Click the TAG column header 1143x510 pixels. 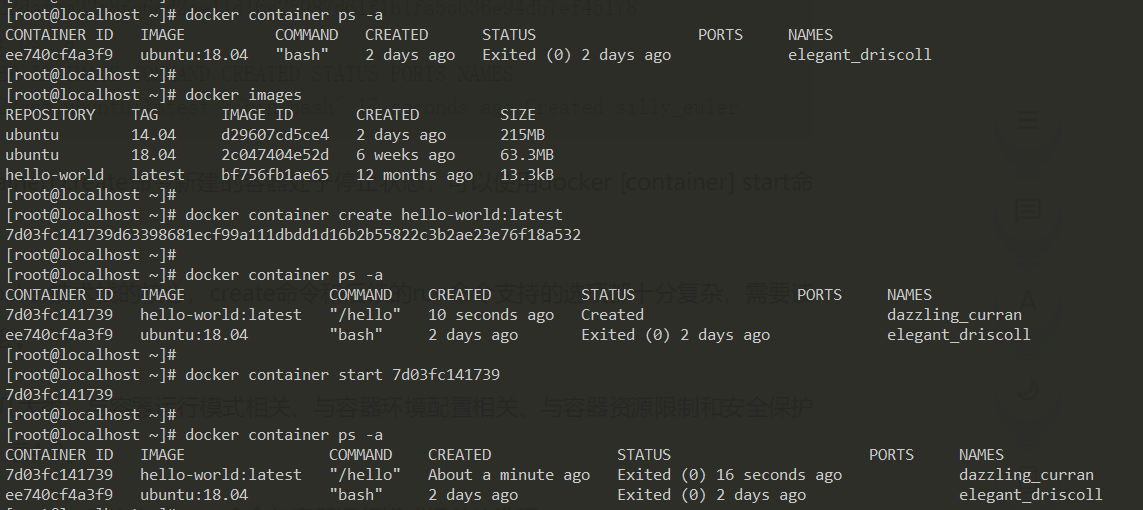144,114
